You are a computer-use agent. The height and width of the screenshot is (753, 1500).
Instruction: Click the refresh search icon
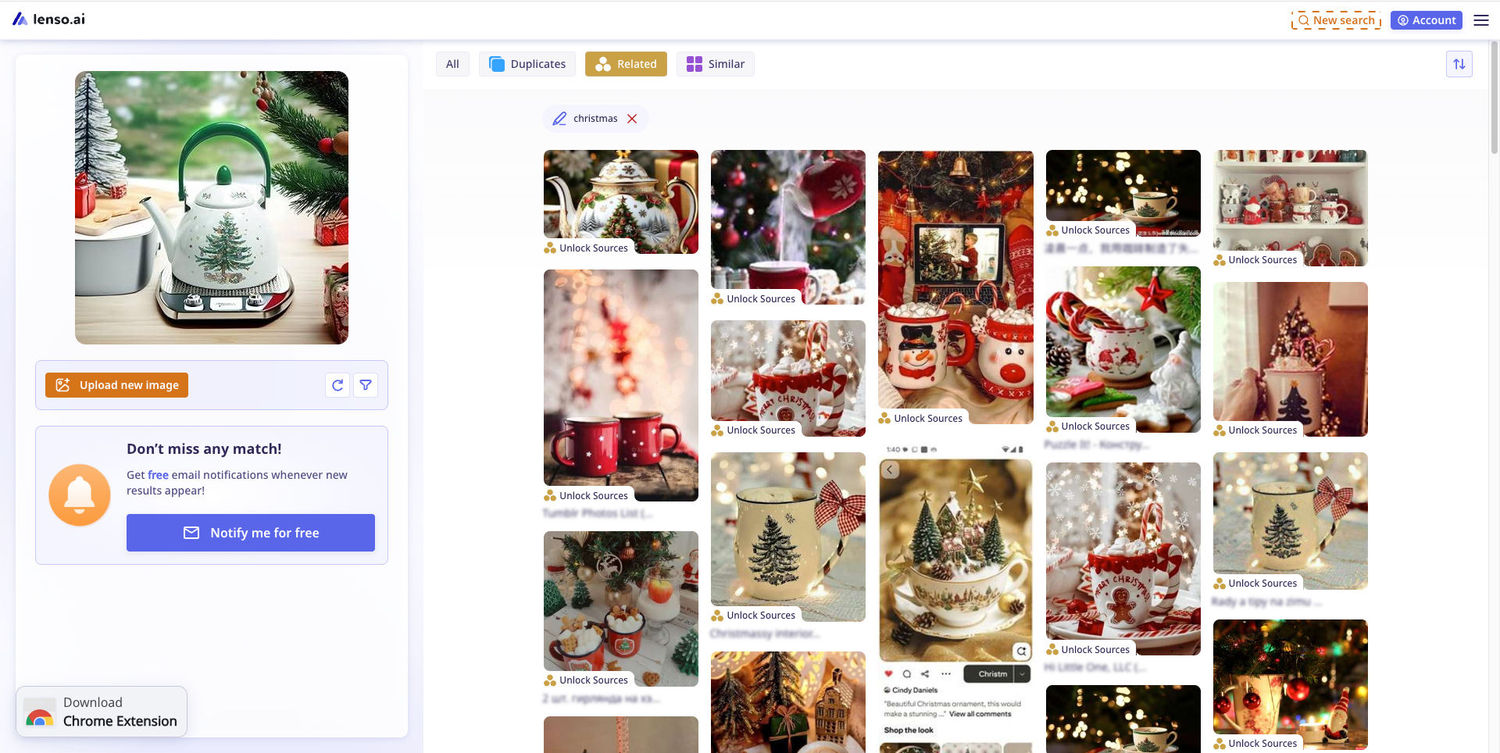pos(338,385)
